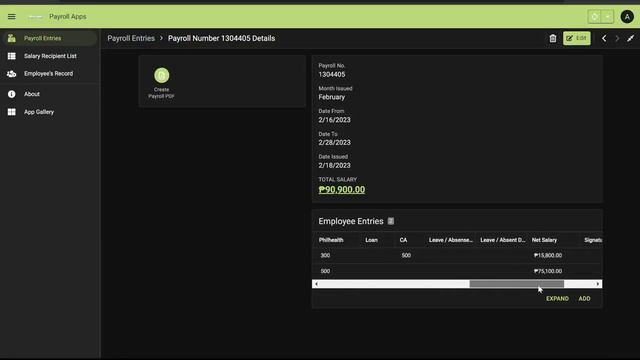This screenshot has width=640, height=360.
Task: Click the Employee Entries heading
Action: 351,221
